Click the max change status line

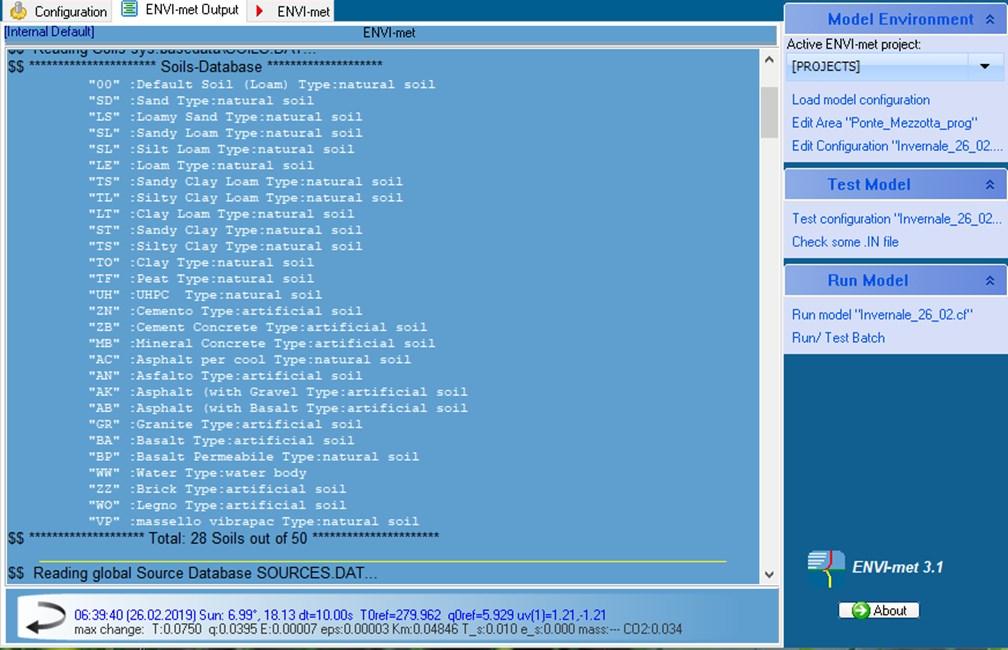pyautogui.click(x=378, y=629)
